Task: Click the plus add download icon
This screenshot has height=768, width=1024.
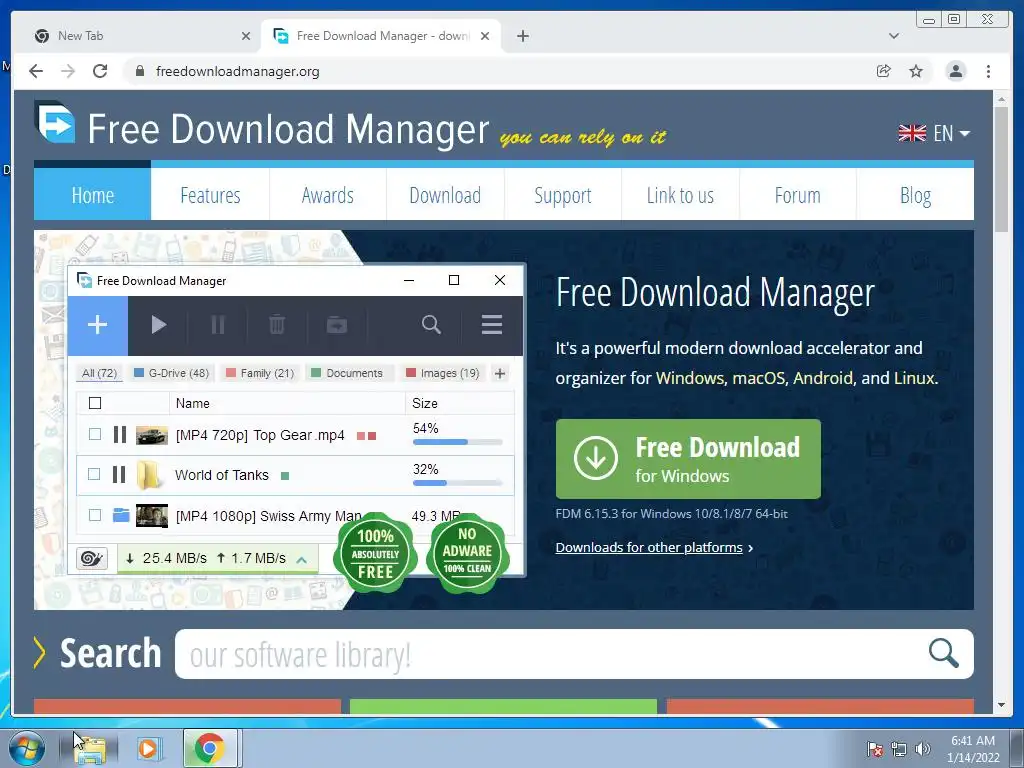Action: click(x=97, y=325)
